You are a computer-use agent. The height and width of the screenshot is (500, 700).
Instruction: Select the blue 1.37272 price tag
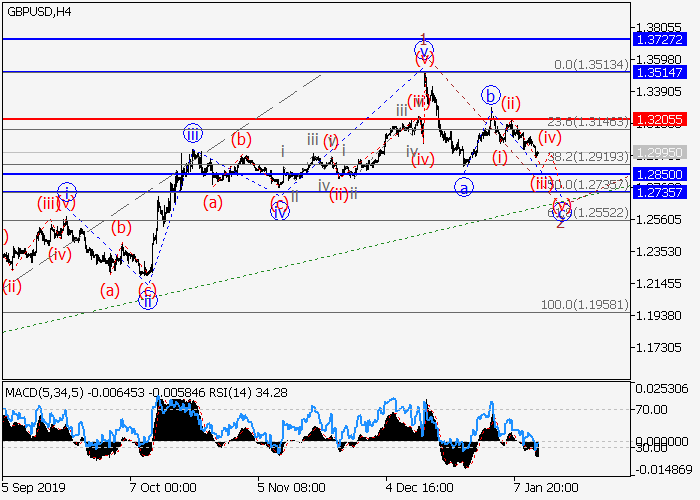660,39
